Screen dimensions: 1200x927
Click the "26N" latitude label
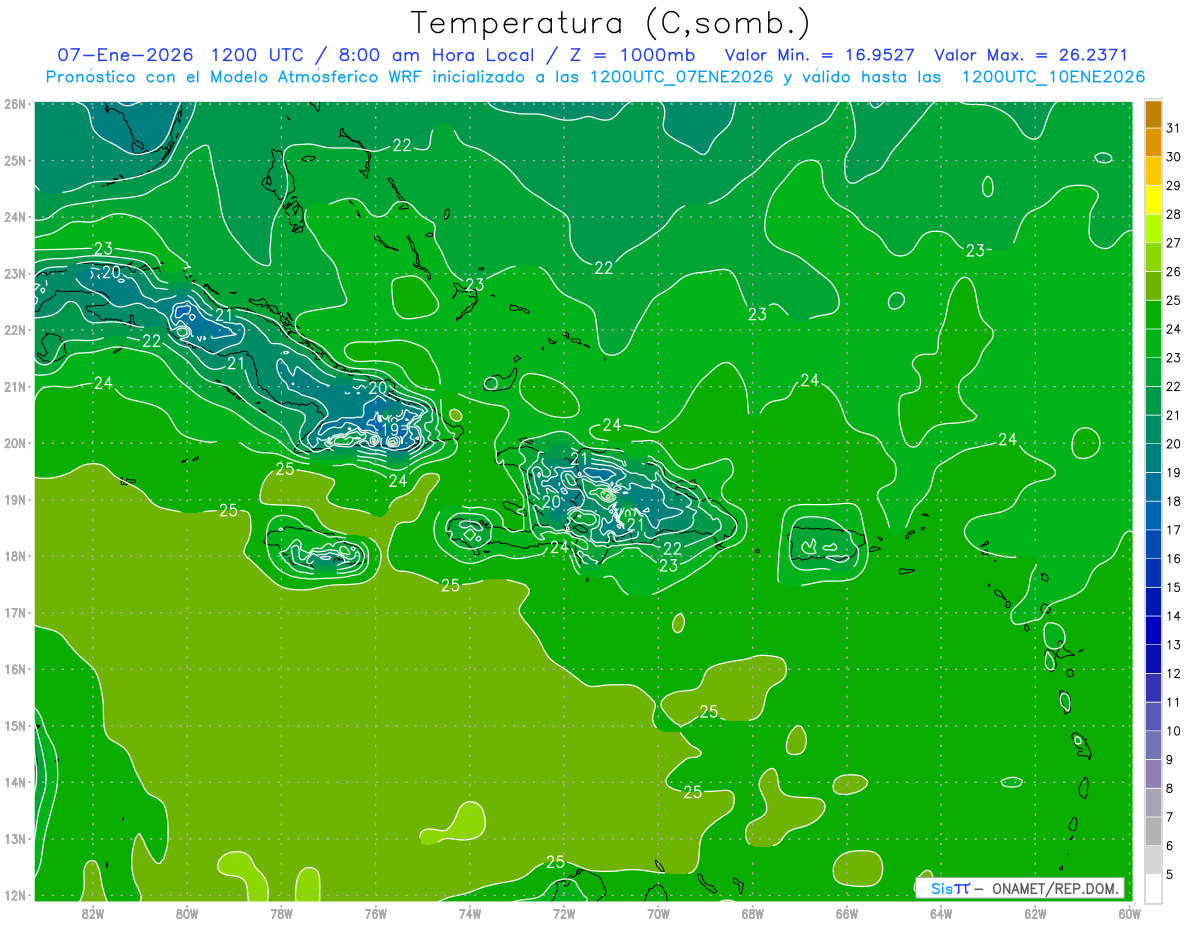pyautogui.click(x=15, y=104)
